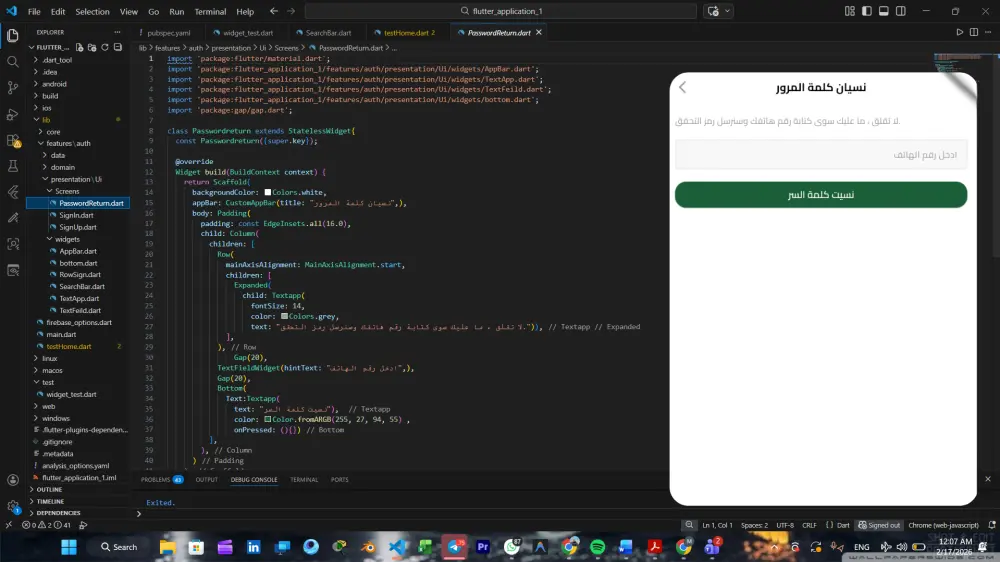Click New File icon in Explorer header
The height and width of the screenshot is (562, 1000).
(80, 47)
